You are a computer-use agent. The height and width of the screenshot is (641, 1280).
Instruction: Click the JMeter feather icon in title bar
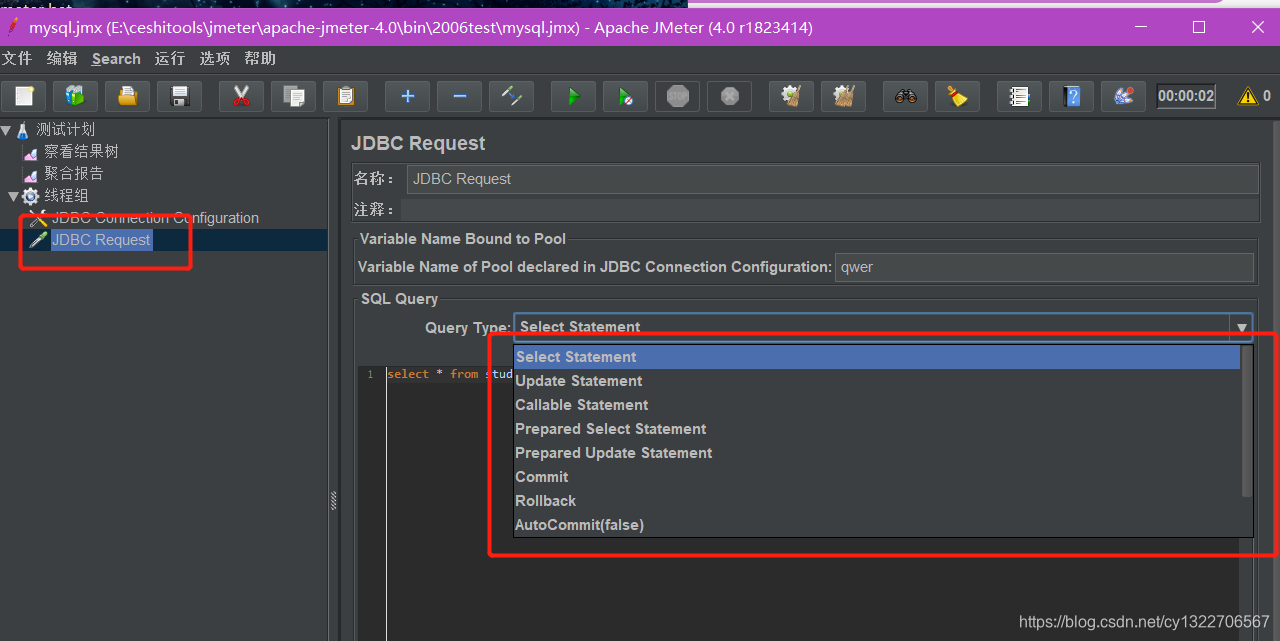point(13,28)
